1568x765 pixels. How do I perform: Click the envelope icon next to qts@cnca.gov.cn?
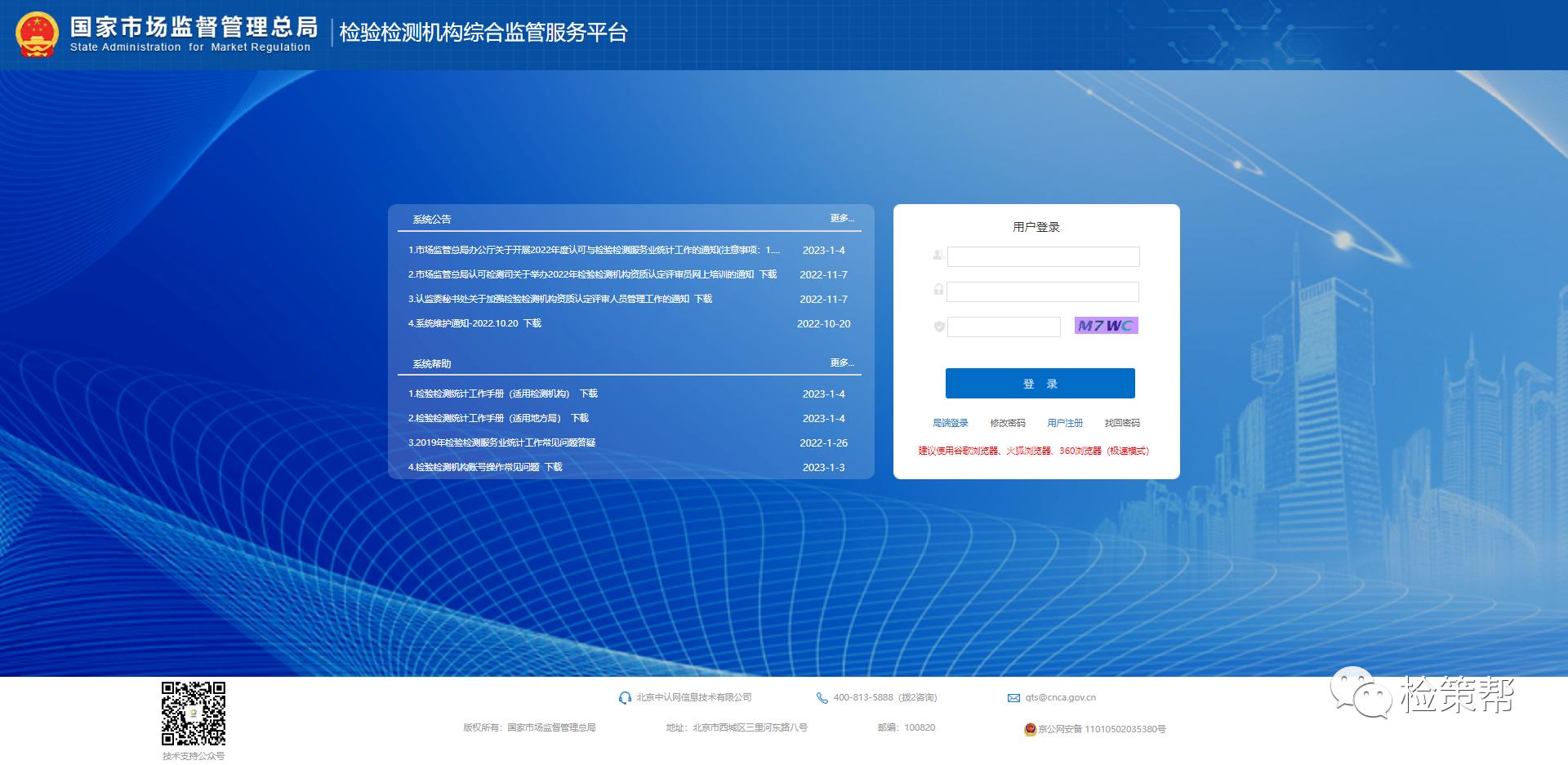[1013, 697]
